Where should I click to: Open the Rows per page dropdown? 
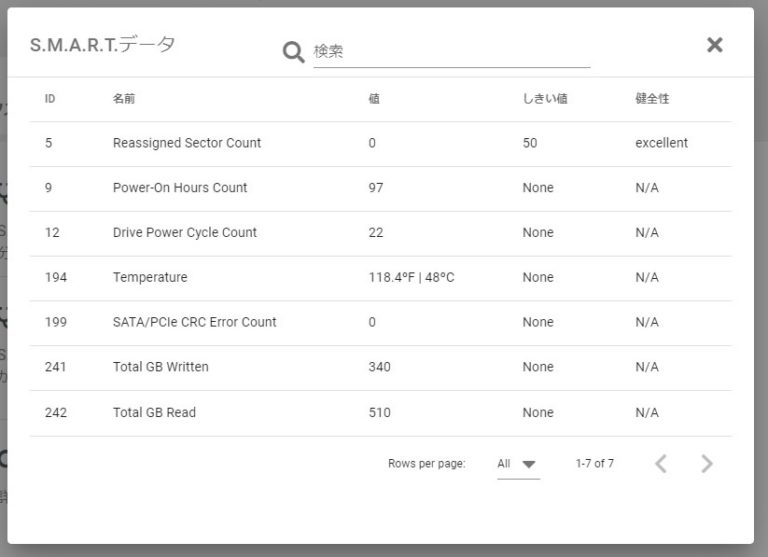[518, 464]
